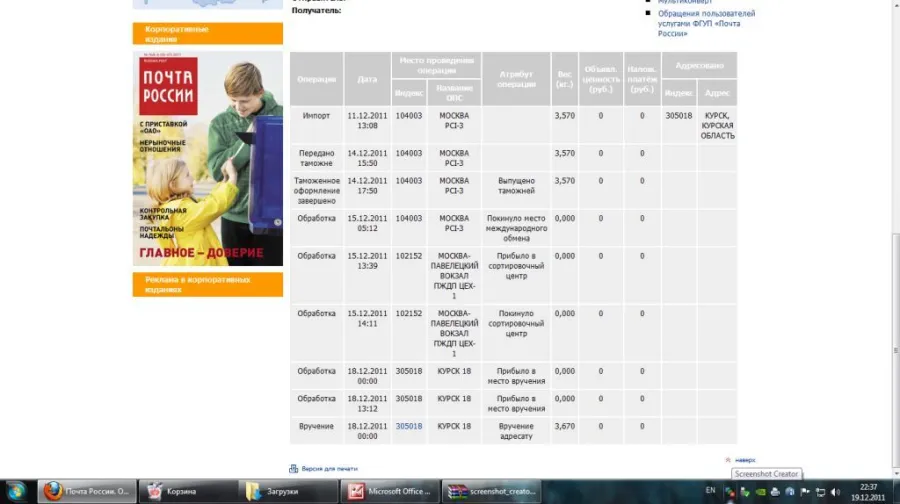
Task: Click the Получатель label
Action: click(316, 11)
